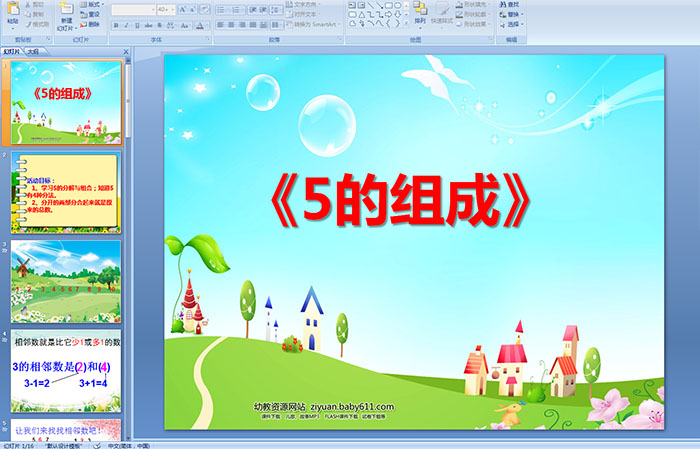Select the Triangle shape
The height and width of the screenshot is (449, 700).
click(x=362, y=15)
